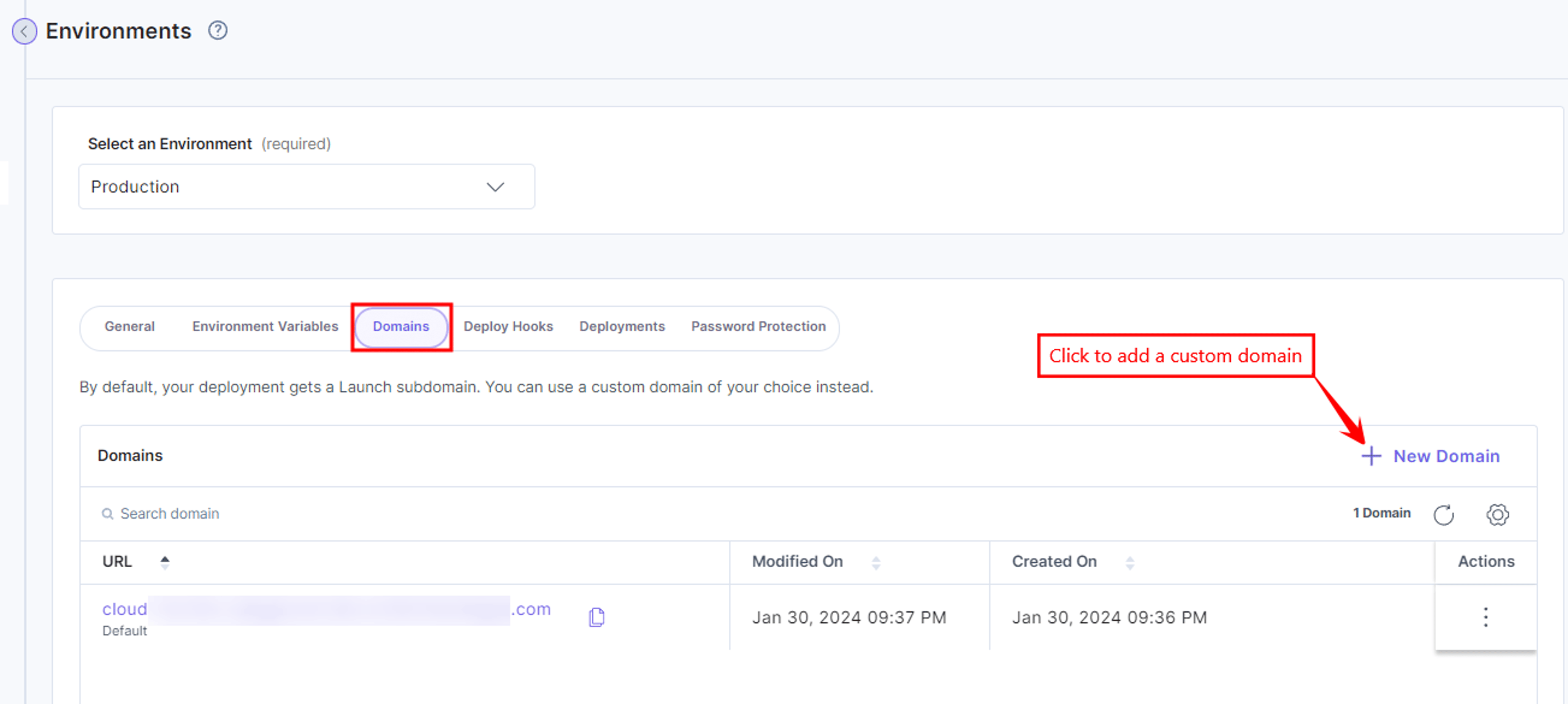Image resolution: width=1568 pixels, height=704 pixels.
Task: Click the refresh icon in Domains table
Action: coord(1443,514)
